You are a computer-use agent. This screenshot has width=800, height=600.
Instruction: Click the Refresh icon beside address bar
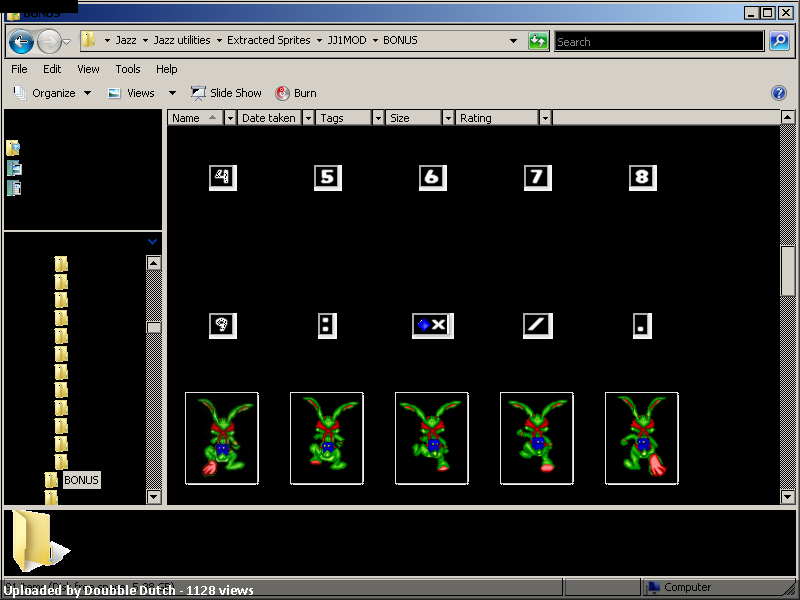538,41
